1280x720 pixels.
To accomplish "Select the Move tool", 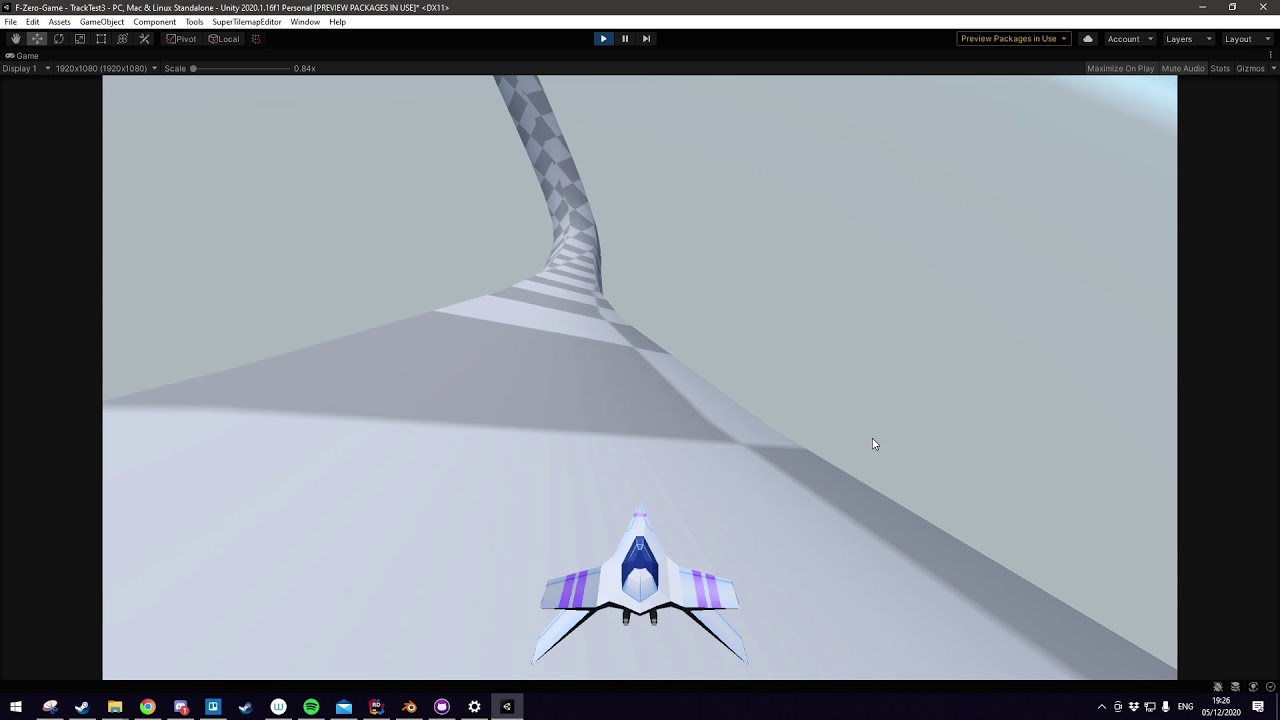I will (36, 38).
